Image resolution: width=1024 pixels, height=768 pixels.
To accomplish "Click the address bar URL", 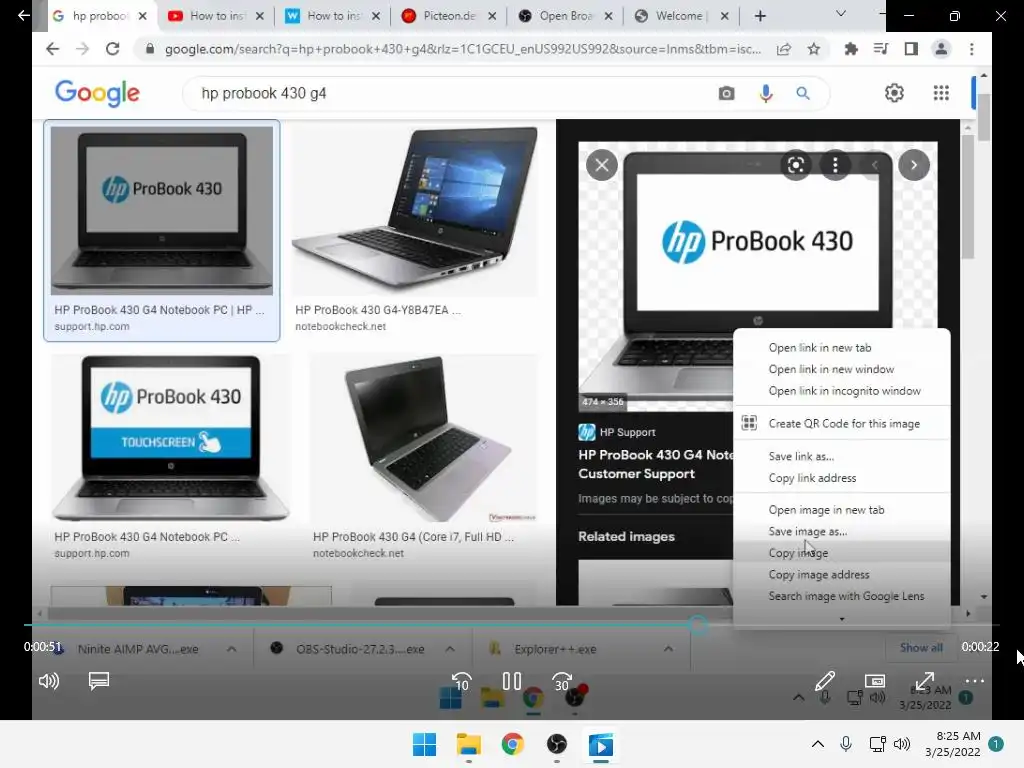I will [x=462, y=49].
